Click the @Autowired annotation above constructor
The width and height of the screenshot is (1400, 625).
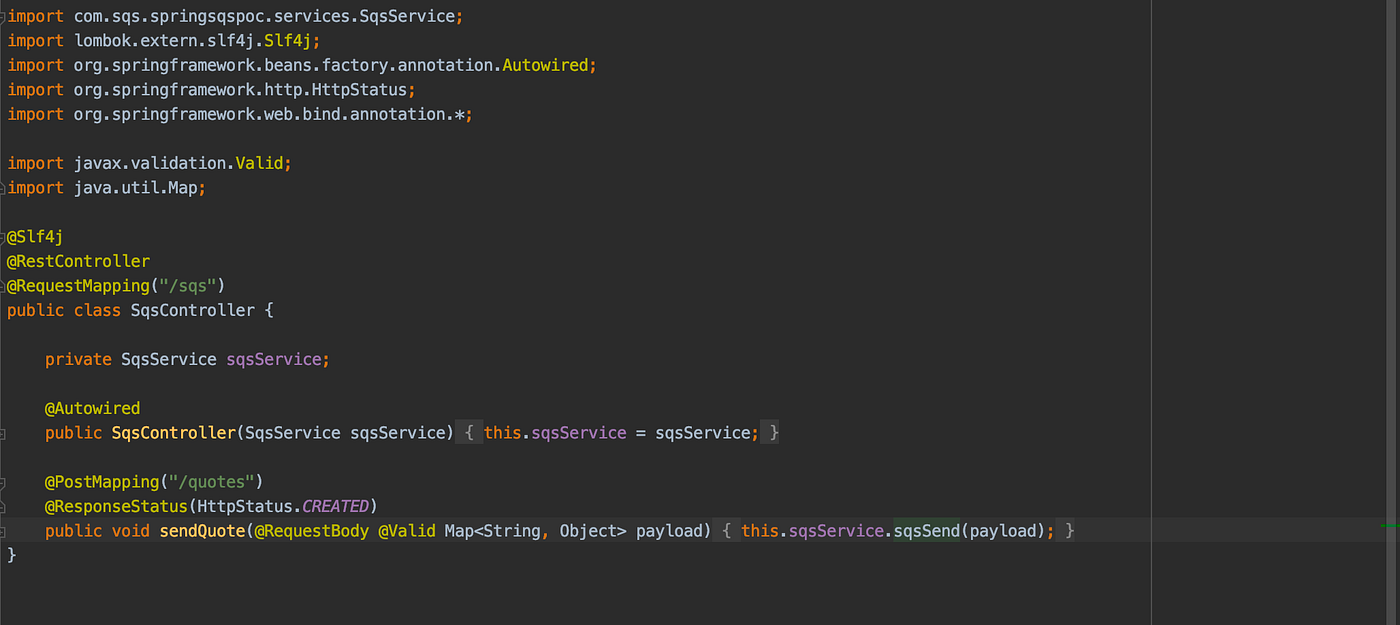point(92,408)
